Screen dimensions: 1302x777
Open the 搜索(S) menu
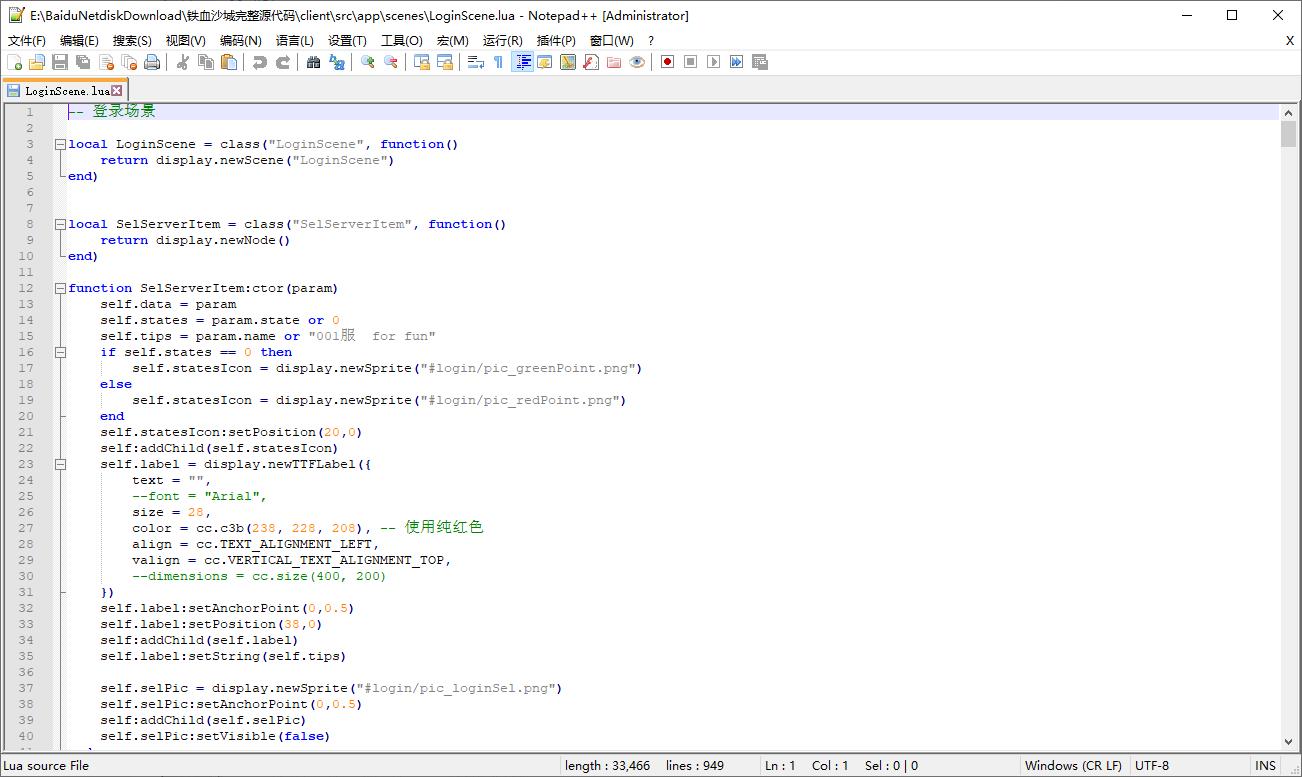tap(132, 41)
